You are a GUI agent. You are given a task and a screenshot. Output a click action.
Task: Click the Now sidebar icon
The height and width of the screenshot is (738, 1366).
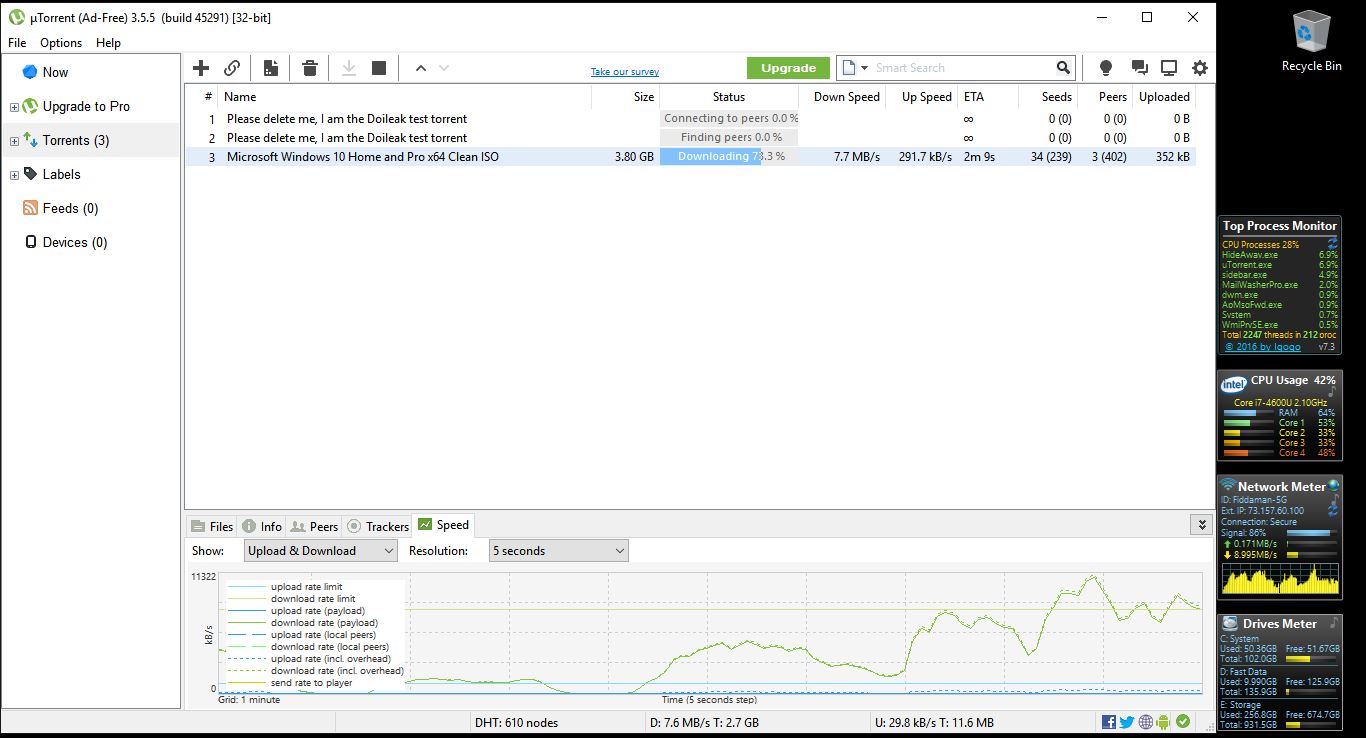pos(30,72)
